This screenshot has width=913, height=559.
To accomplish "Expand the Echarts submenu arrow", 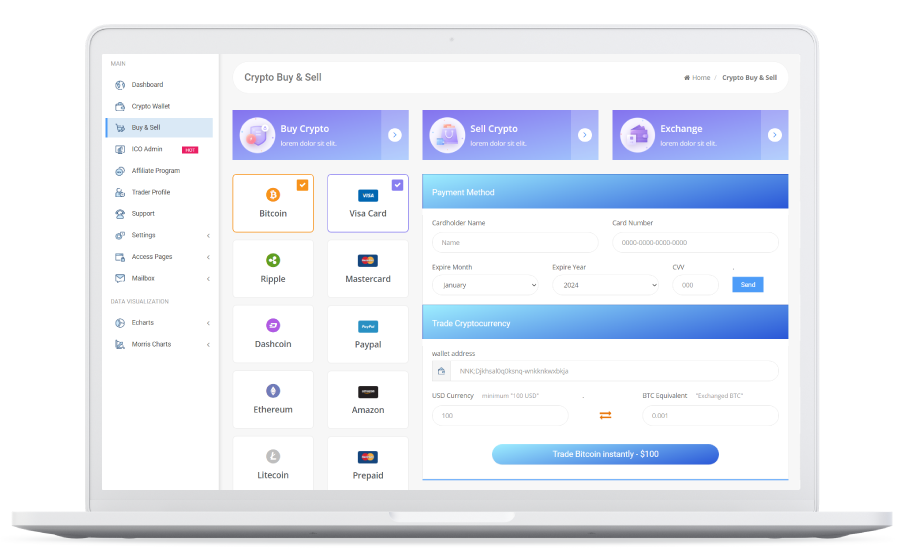I will [208, 323].
